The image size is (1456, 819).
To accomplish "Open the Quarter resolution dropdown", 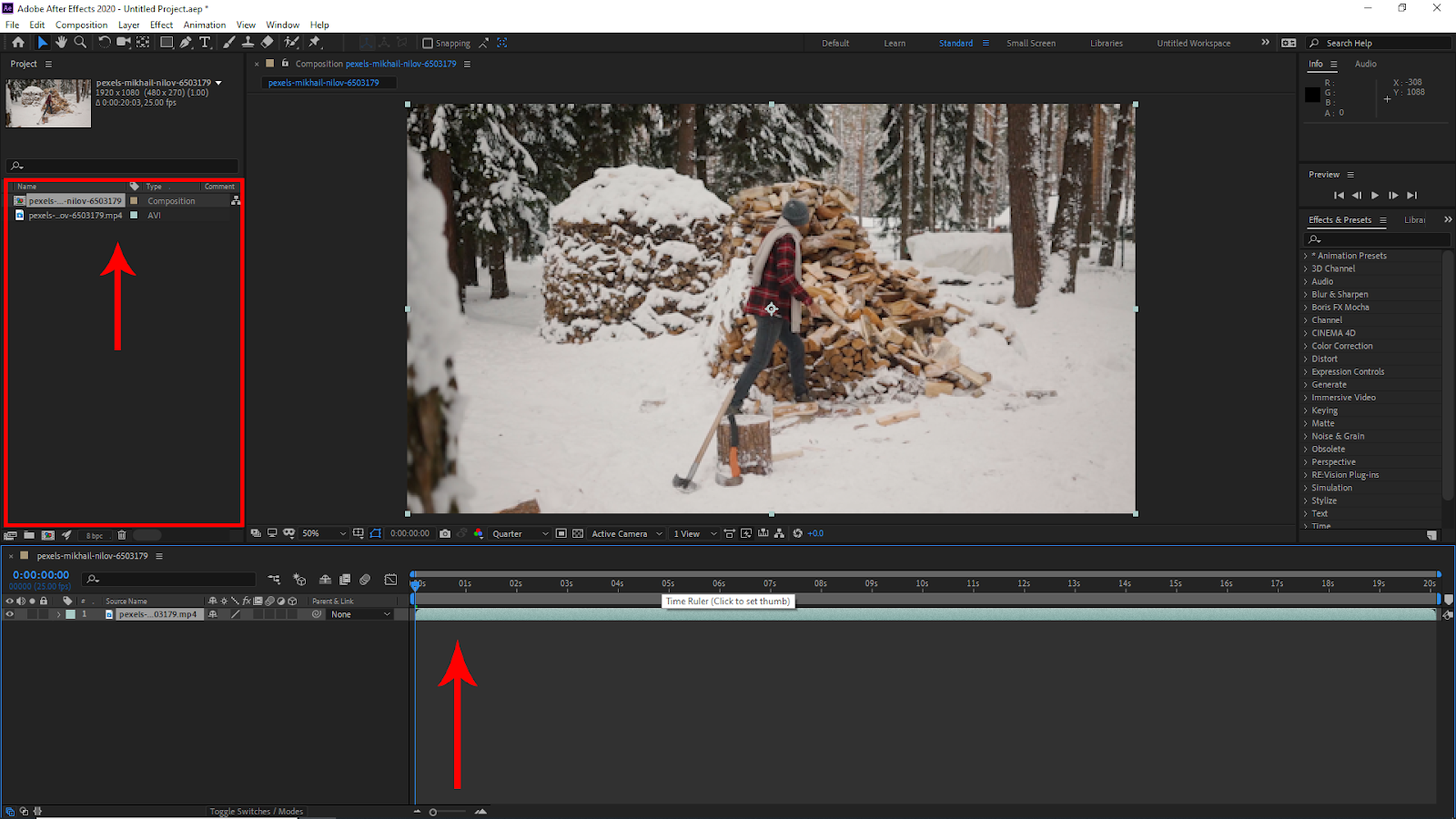I will 520,534.
